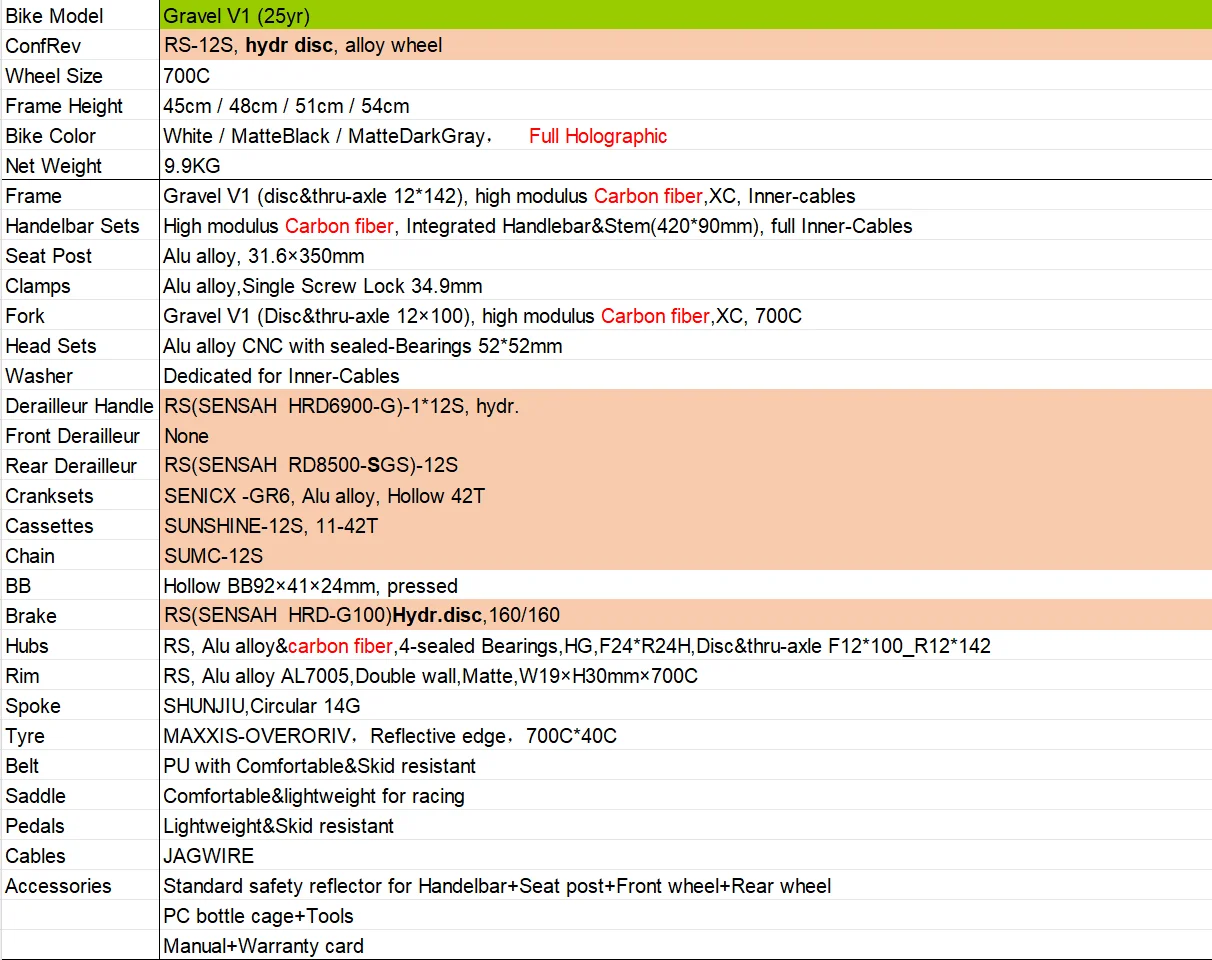Select the Derailleur Handle SENSAH HRD6900-G cell
This screenshot has width=1212, height=960.
(x=685, y=405)
